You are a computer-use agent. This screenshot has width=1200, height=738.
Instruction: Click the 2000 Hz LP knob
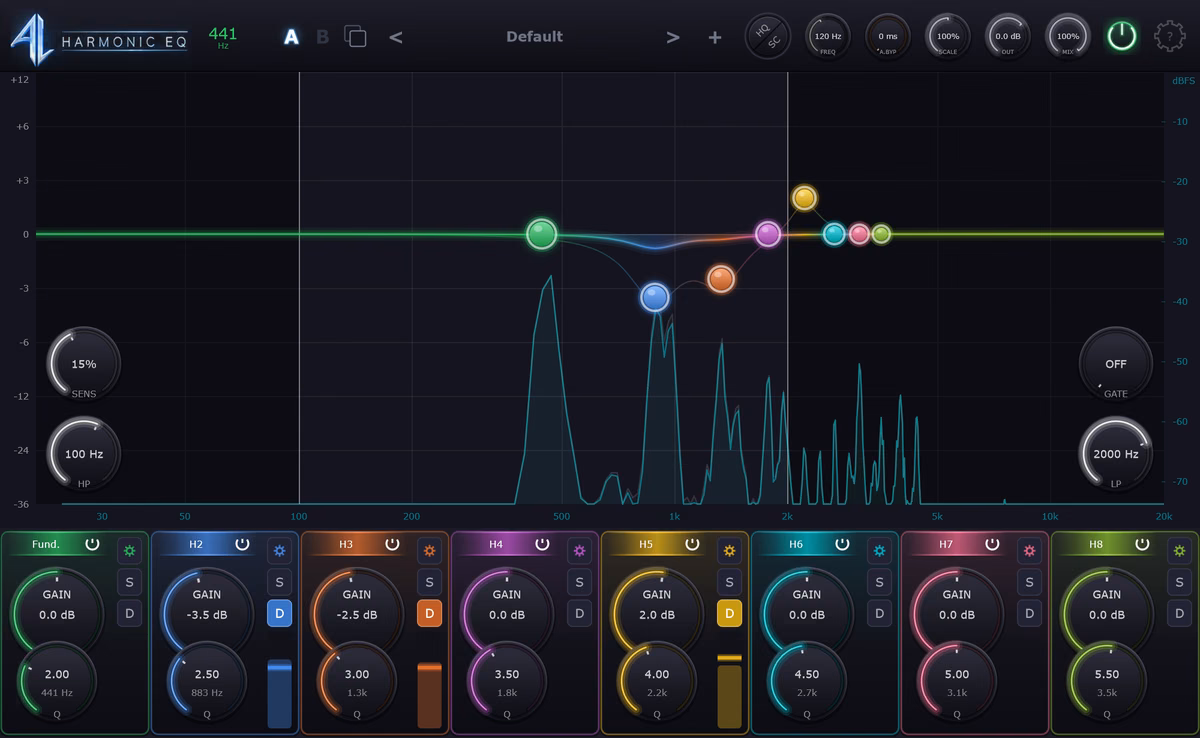tap(1116, 454)
